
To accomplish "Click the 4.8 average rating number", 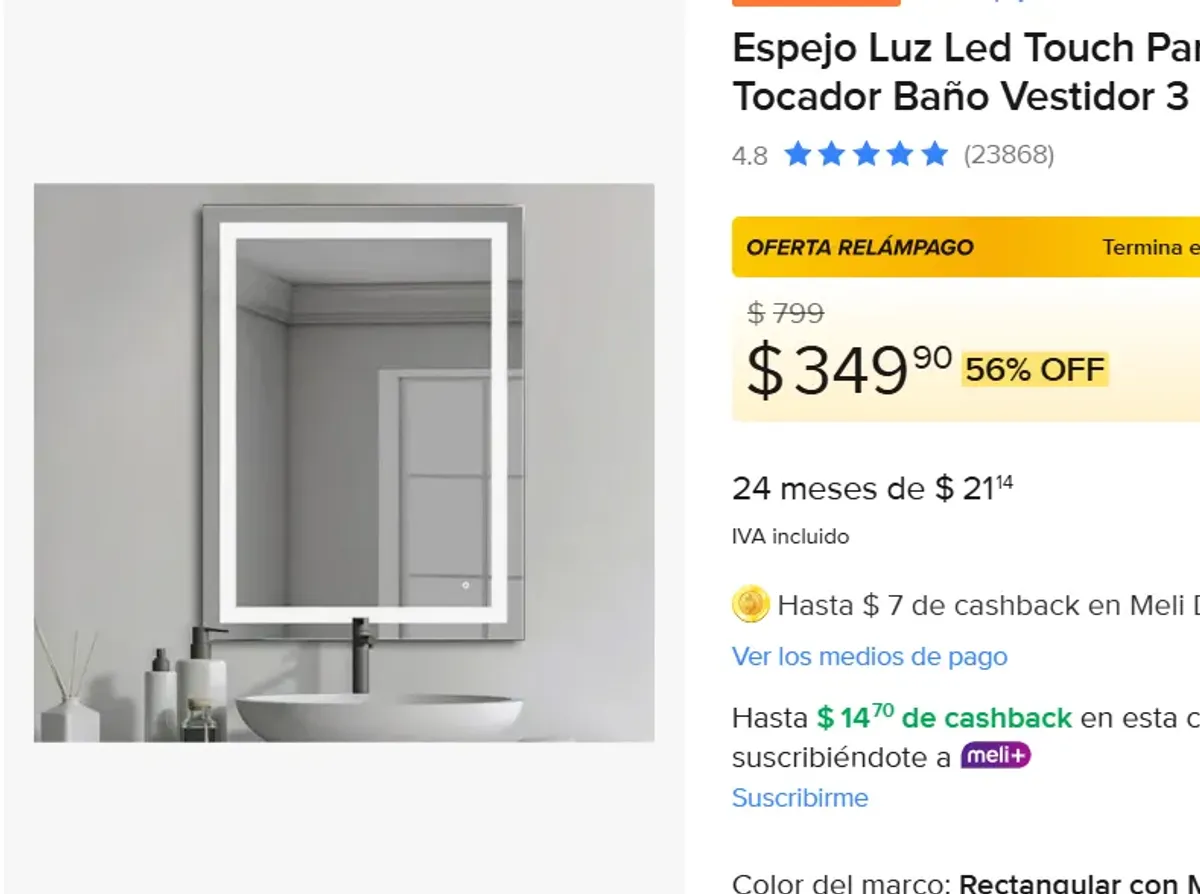I will 749,155.
